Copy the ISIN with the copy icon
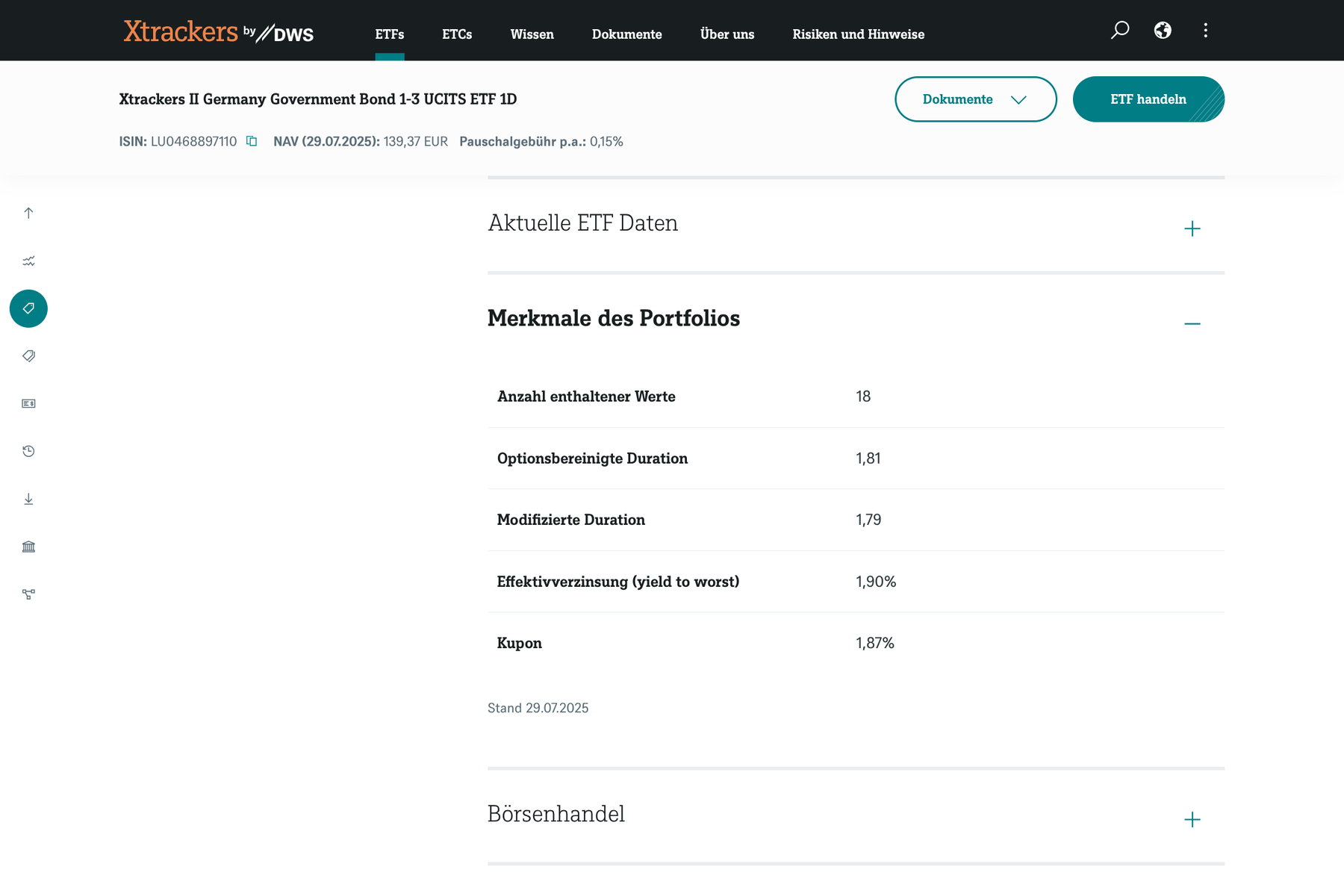Image resolution: width=1344 pixels, height=896 pixels. point(252,141)
